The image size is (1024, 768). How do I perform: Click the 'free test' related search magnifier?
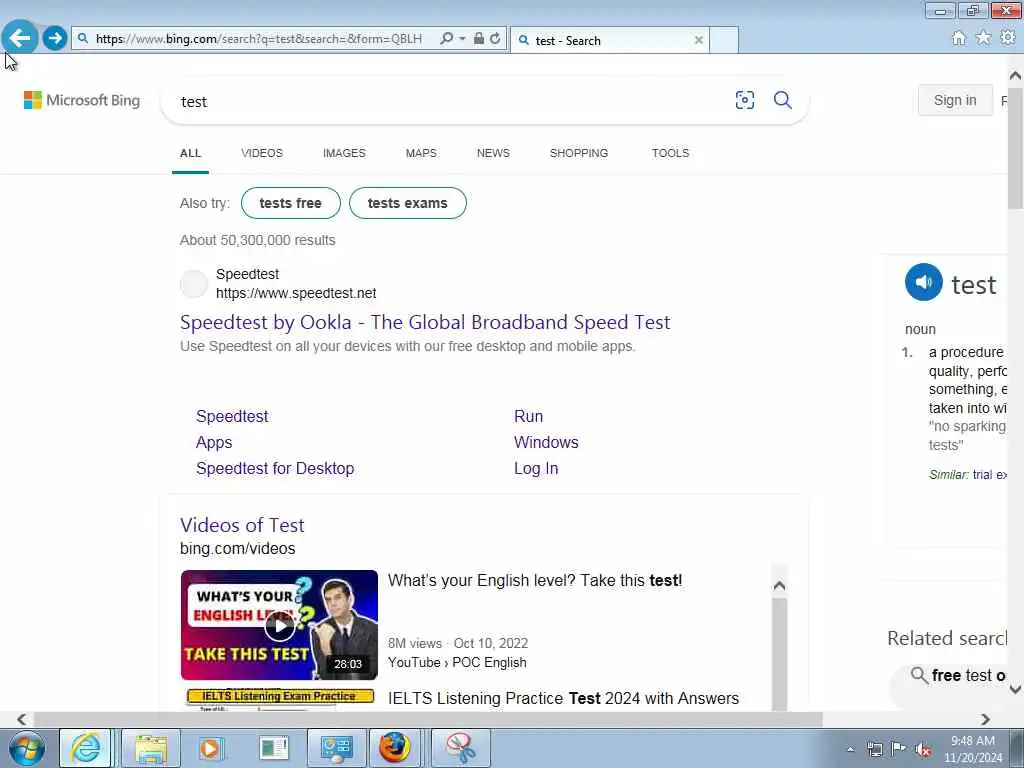(919, 675)
